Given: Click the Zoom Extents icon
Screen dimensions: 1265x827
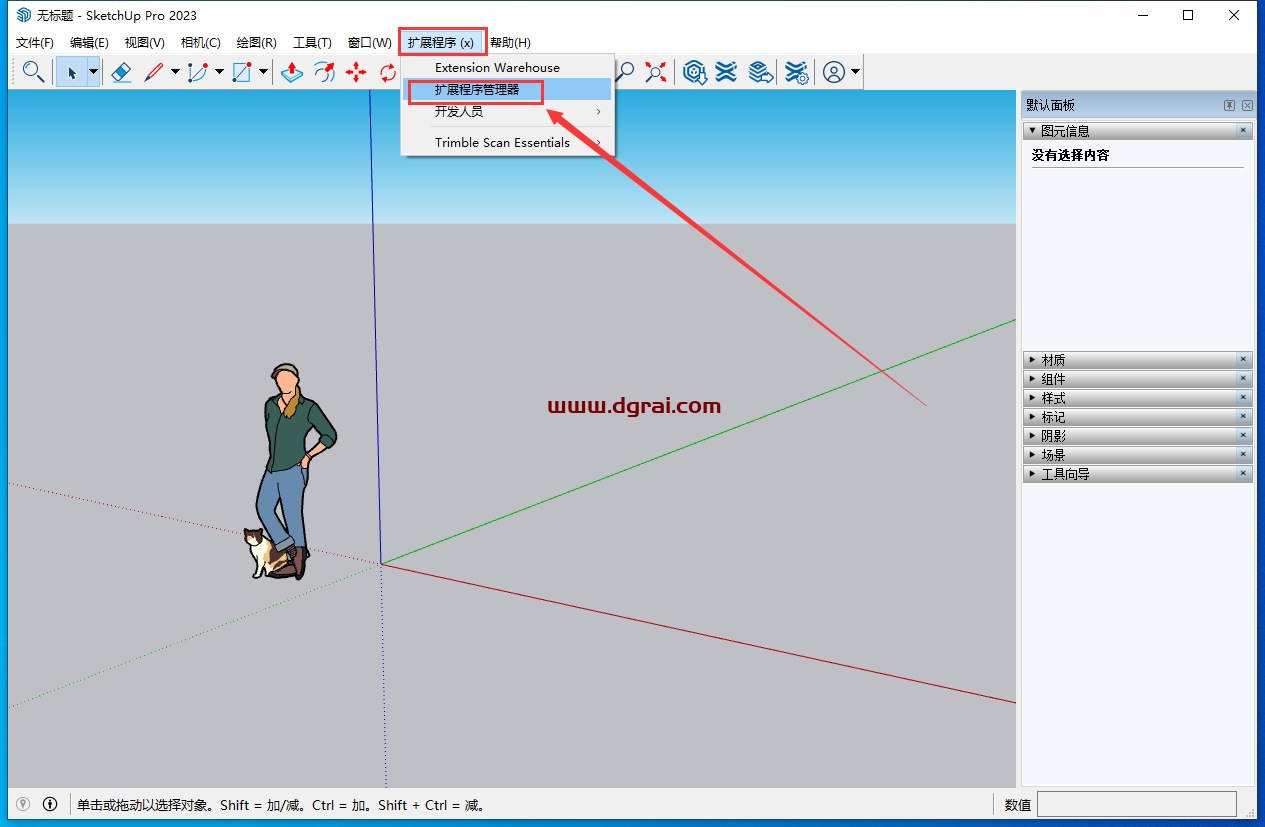Looking at the screenshot, I should [x=655, y=72].
